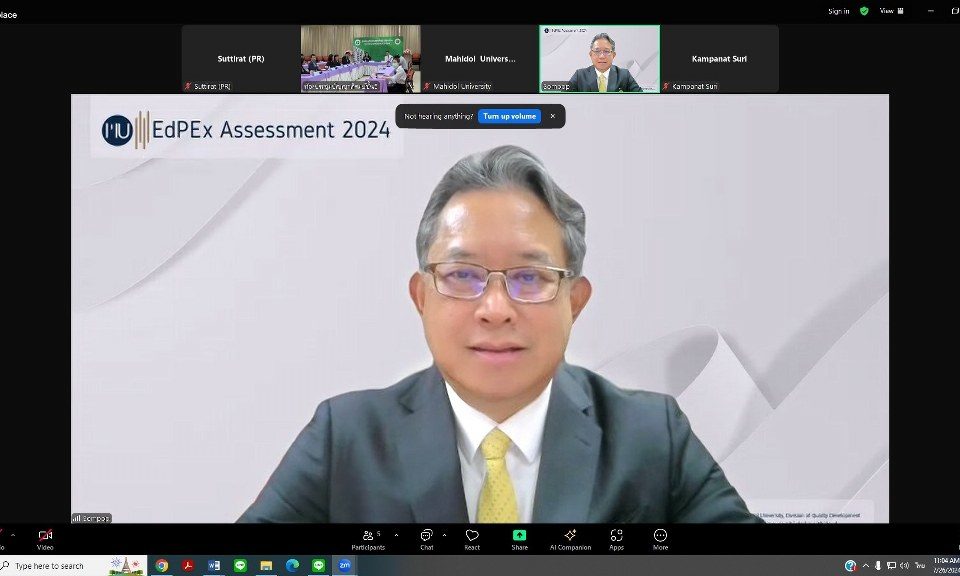
Task: Select the Mahidol University participant tile
Action: coord(480,59)
